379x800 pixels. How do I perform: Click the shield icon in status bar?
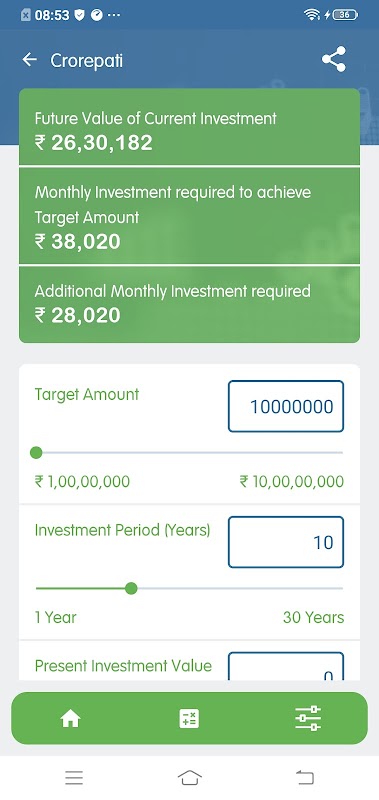[80, 15]
